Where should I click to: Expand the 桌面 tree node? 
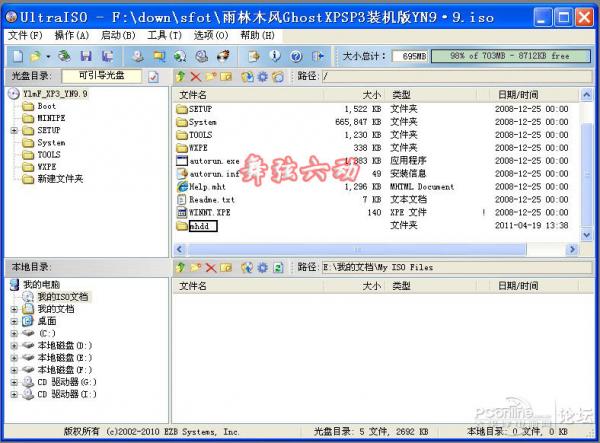tap(14, 321)
